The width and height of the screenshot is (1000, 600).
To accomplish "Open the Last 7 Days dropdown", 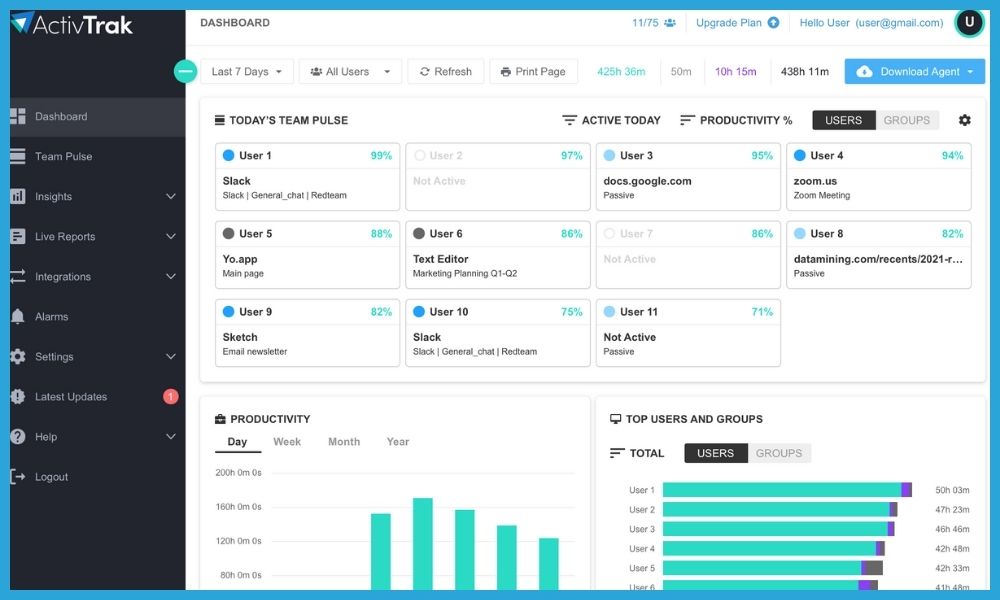I will (x=247, y=71).
